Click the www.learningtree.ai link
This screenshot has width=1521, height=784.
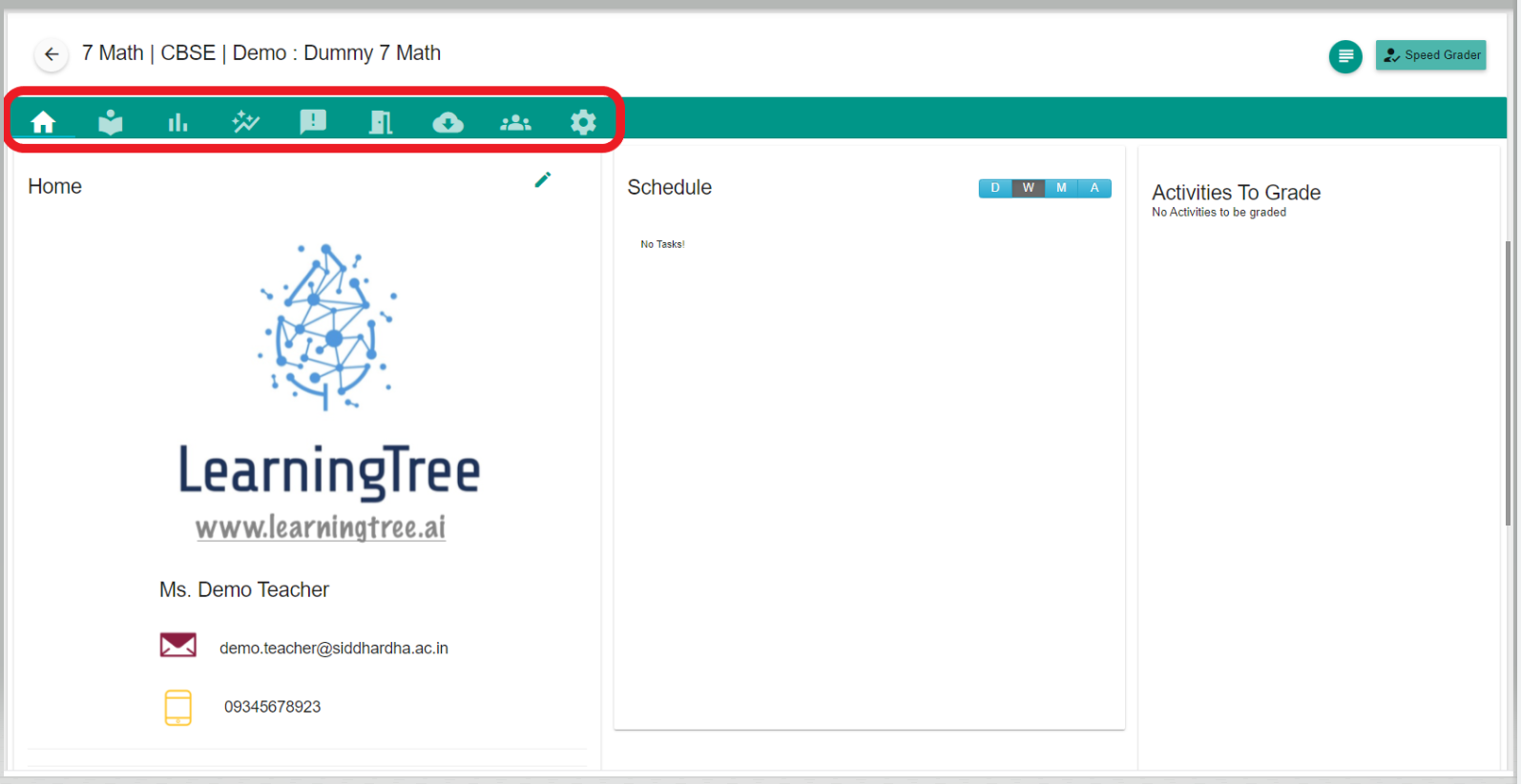(x=321, y=527)
